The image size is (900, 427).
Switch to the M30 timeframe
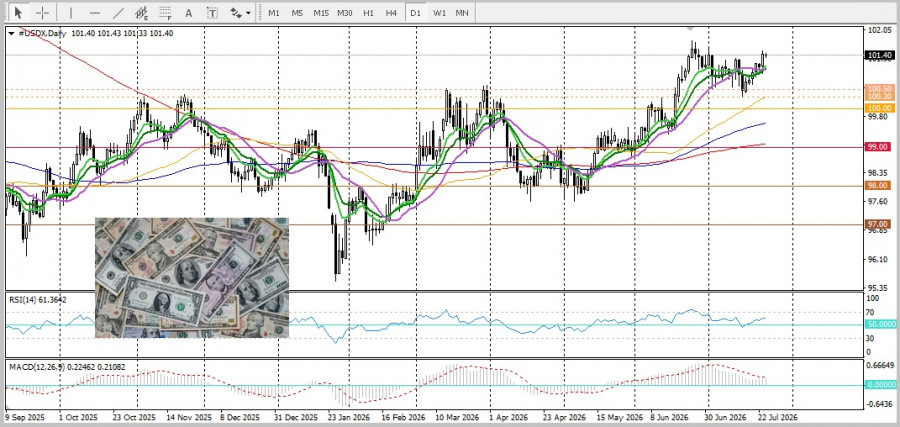click(345, 13)
